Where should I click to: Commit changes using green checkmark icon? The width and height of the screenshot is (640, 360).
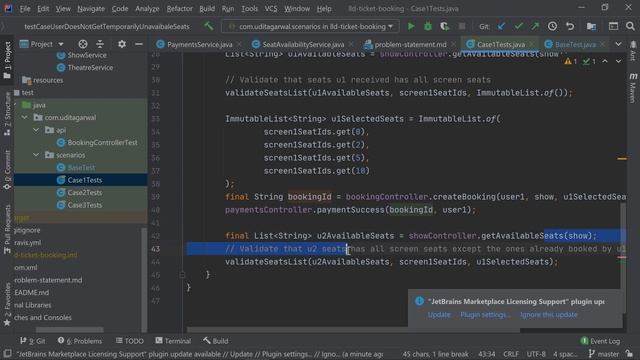(518, 27)
